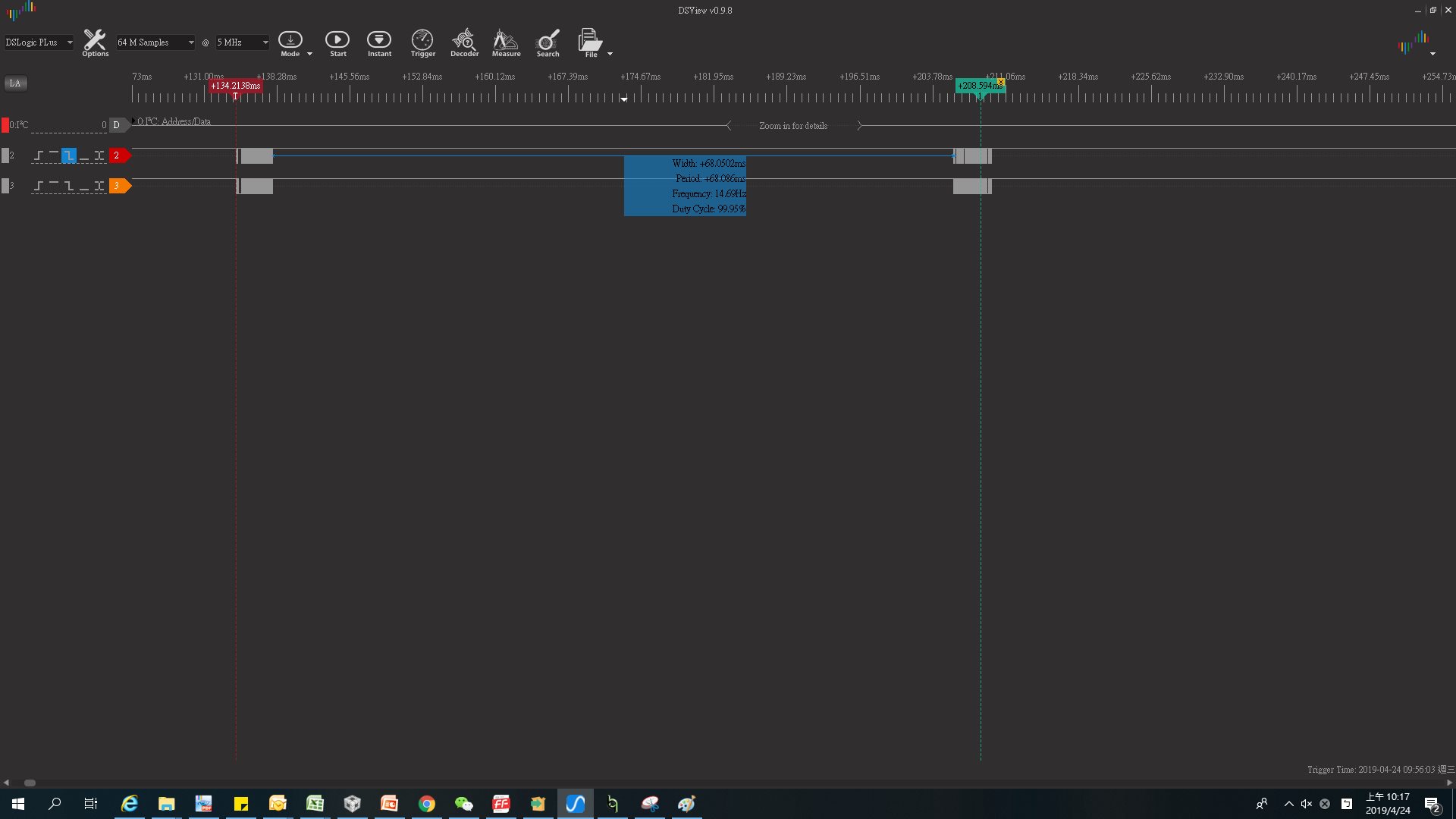The width and height of the screenshot is (1456, 819).
Task: Click the green +208.594ms cursor flag
Action: 978,86
